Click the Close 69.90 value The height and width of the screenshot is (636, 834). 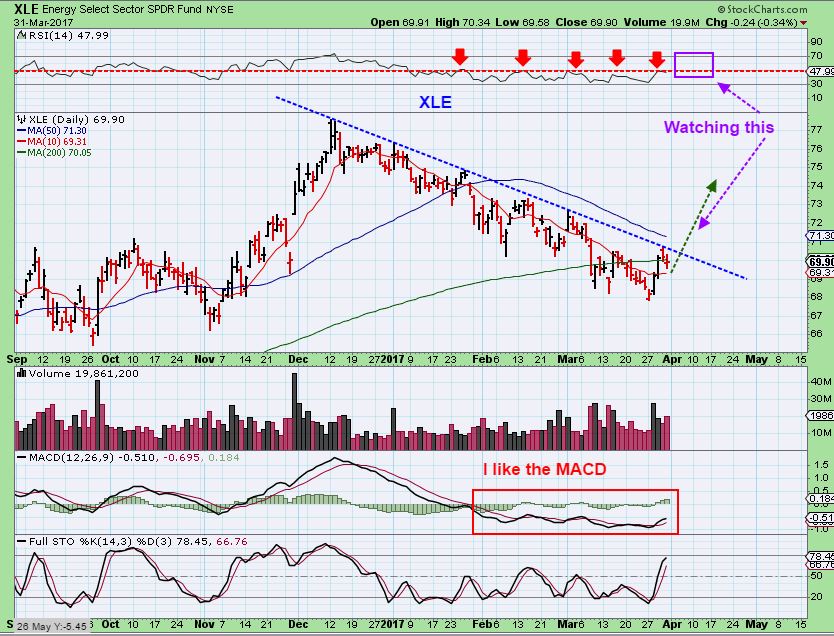586,22
